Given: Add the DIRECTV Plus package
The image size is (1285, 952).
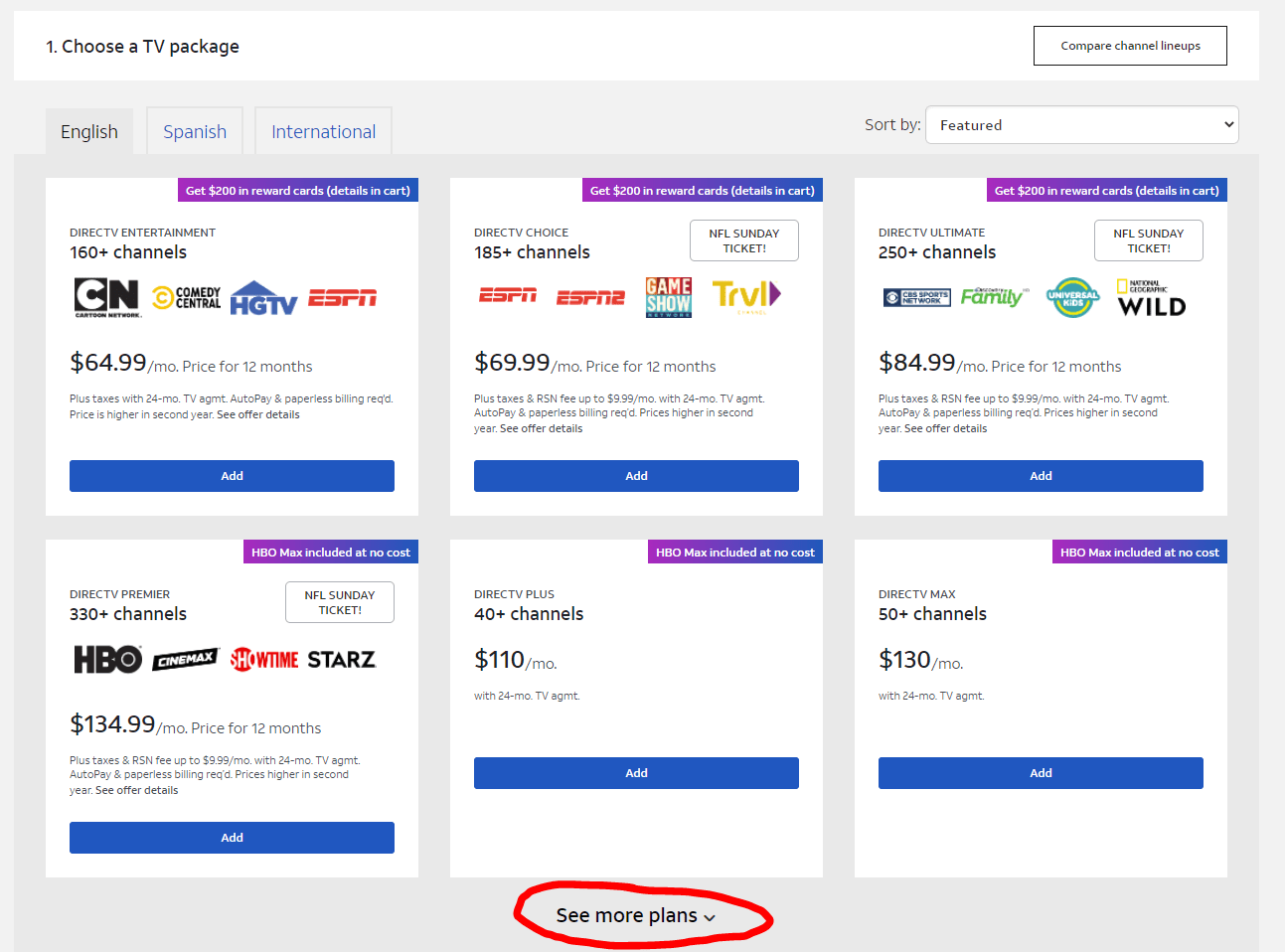Looking at the screenshot, I should pyautogui.click(x=636, y=773).
